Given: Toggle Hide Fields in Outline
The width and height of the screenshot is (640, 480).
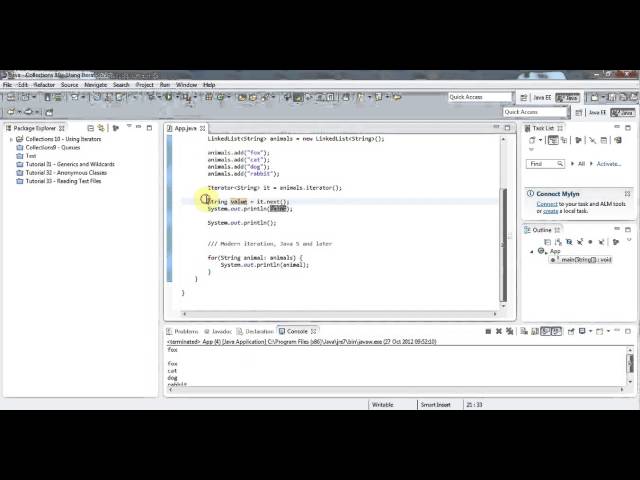Looking at the screenshot, I should [x=569, y=242].
